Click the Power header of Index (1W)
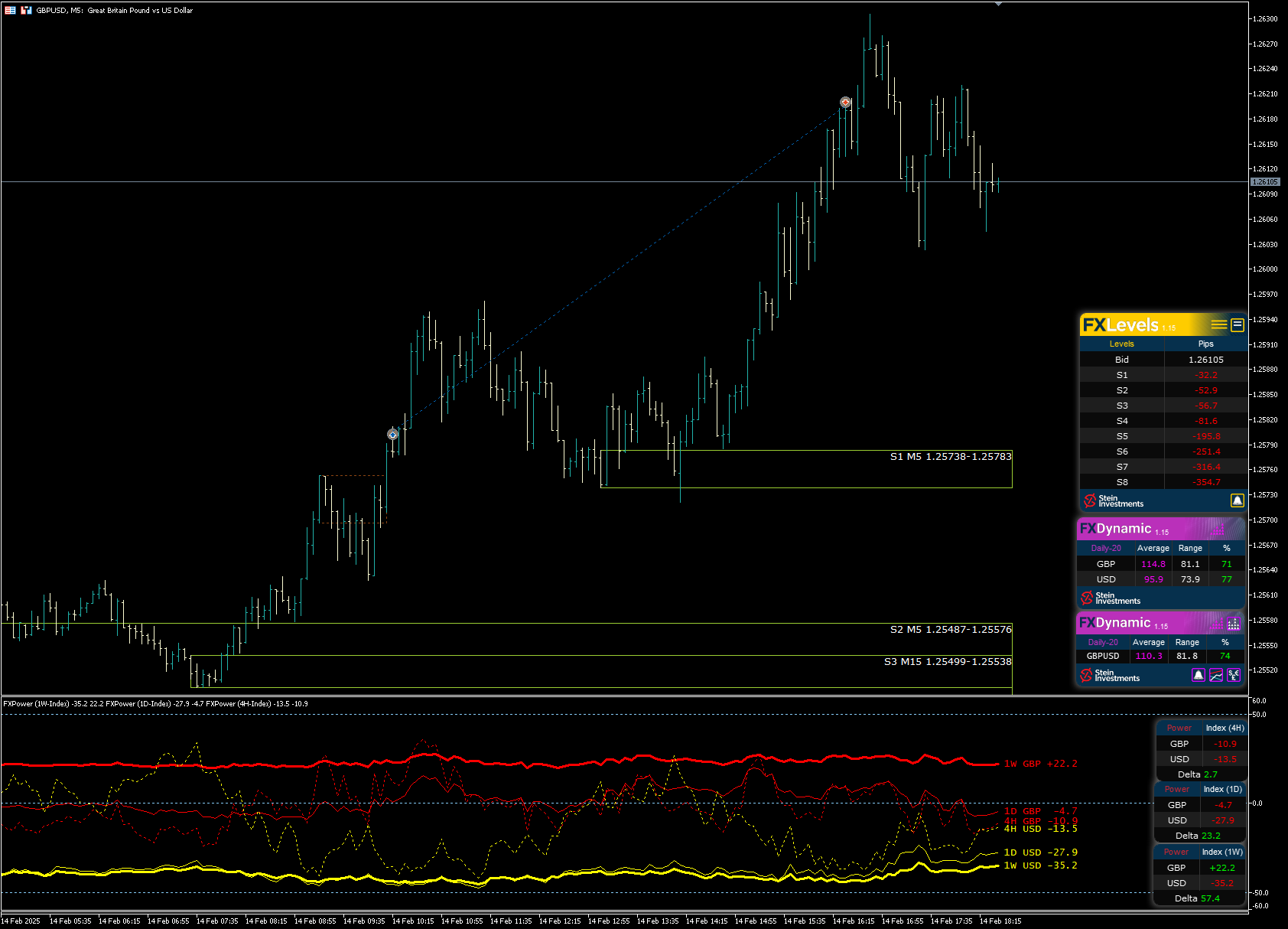 click(1176, 852)
